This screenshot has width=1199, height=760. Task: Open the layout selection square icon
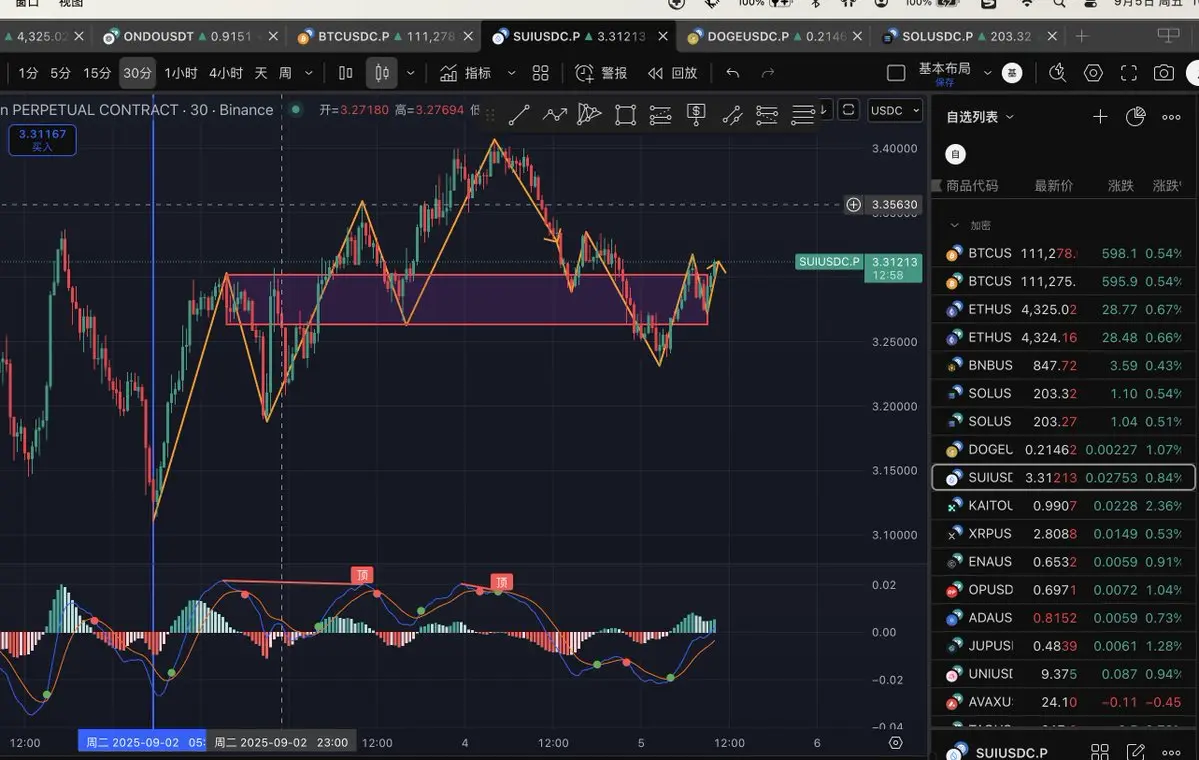pyautogui.click(x=895, y=73)
